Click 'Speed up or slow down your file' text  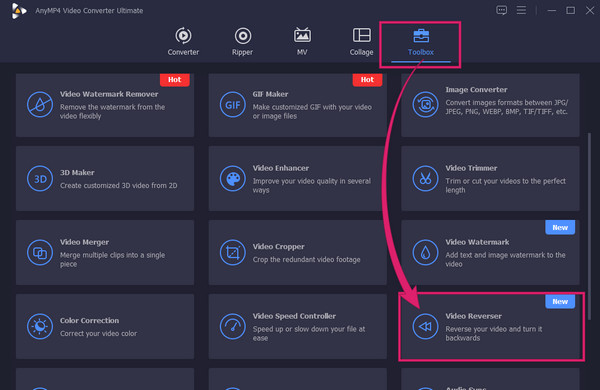click(308, 333)
